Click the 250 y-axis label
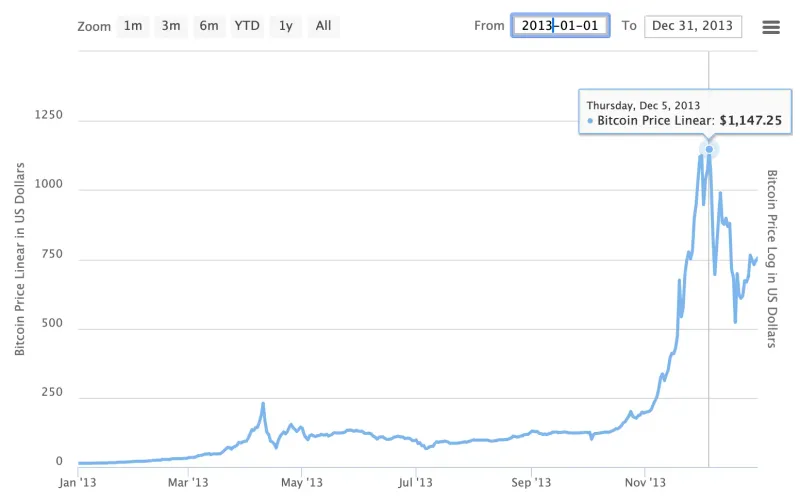The image size is (800, 503). [52, 392]
